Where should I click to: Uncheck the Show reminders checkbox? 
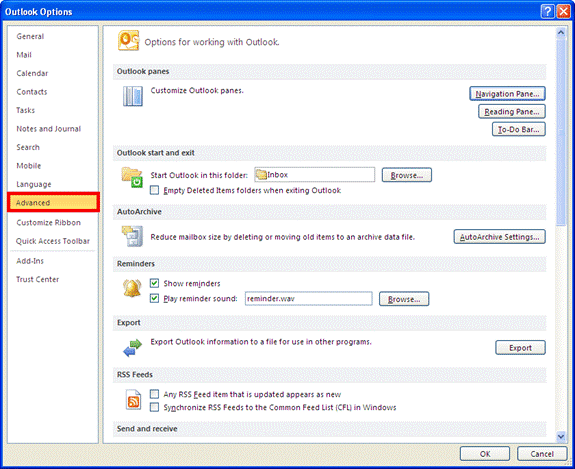(154, 283)
